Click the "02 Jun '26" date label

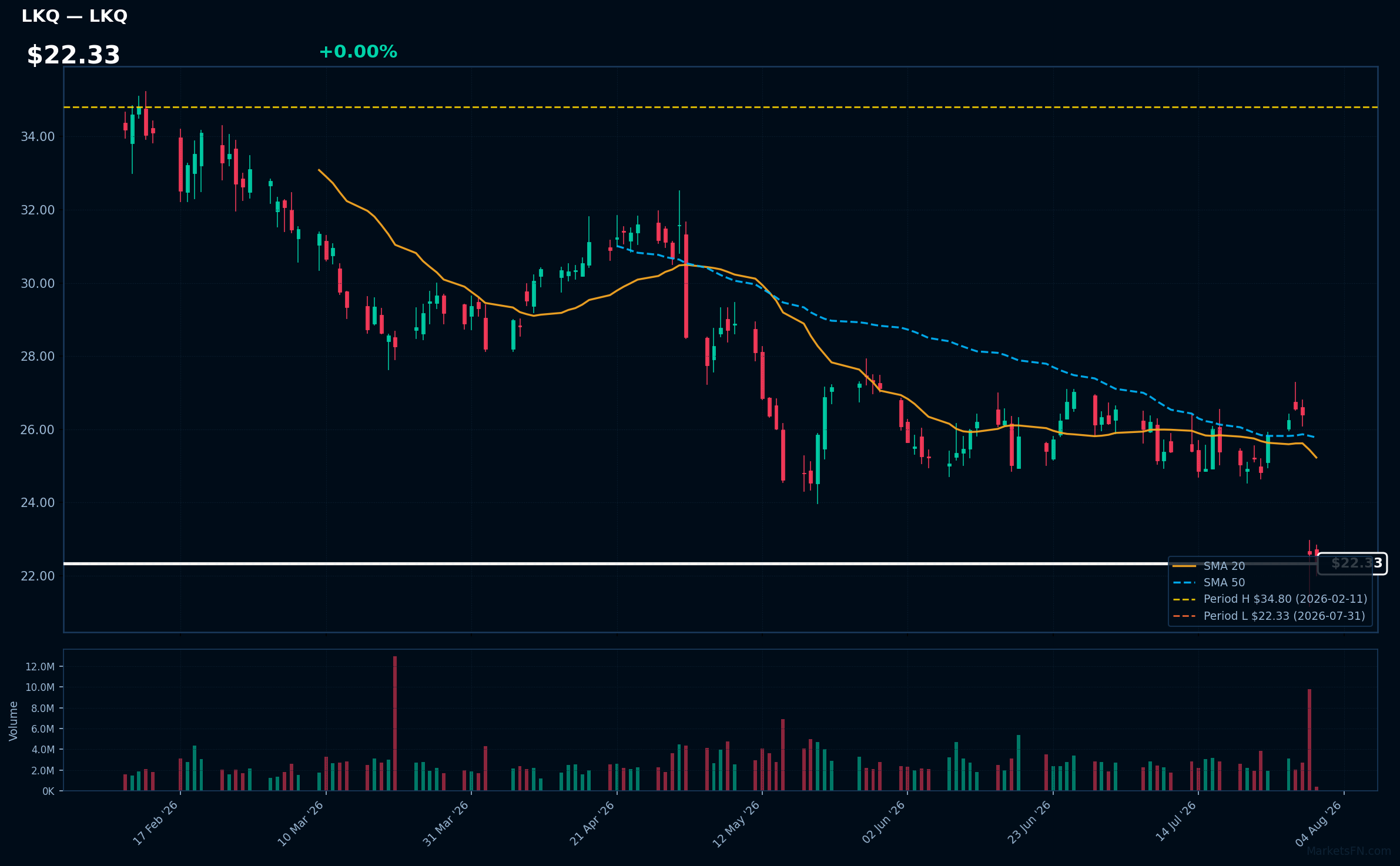[x=883, y=823]
